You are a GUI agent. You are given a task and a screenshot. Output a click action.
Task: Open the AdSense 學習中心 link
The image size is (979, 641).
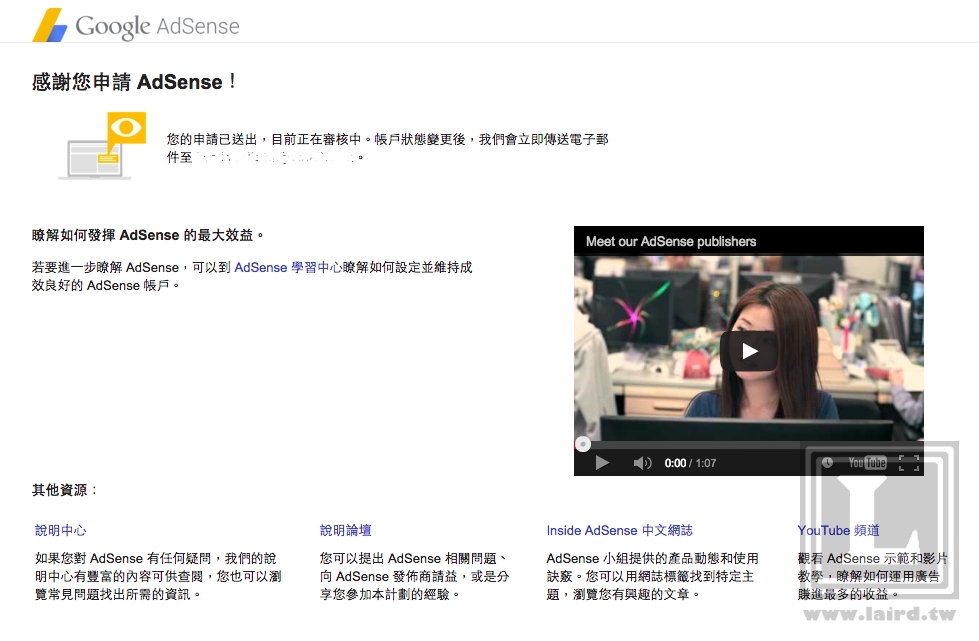(x=288, y=267)
